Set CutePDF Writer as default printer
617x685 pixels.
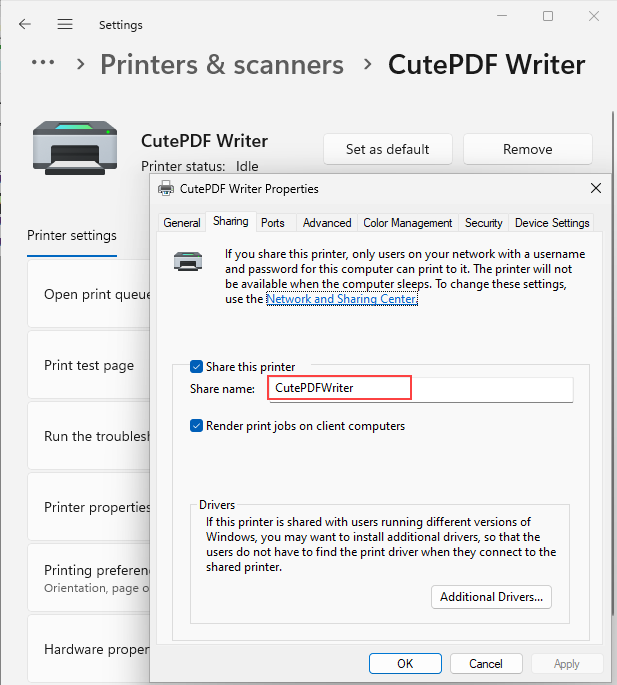point(388,149)
